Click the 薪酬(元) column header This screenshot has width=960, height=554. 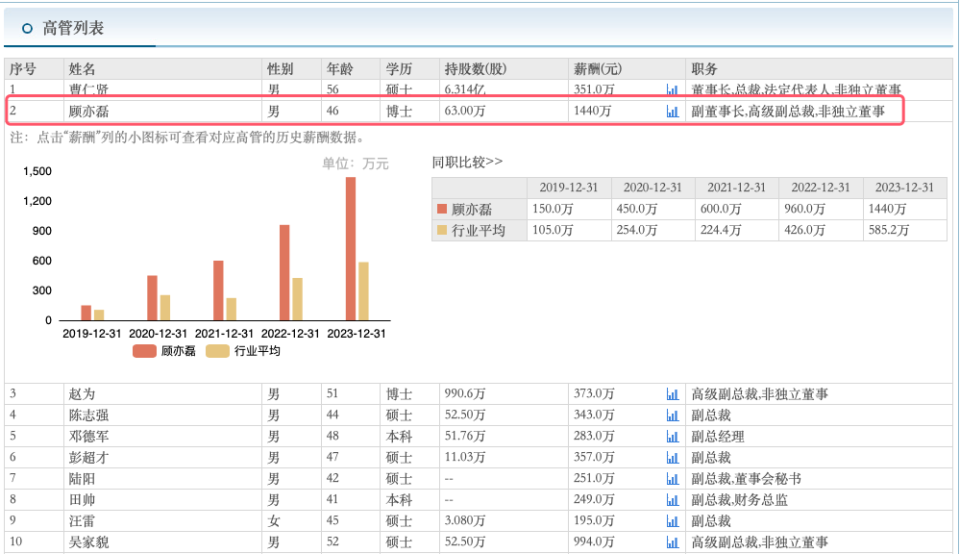598,69
